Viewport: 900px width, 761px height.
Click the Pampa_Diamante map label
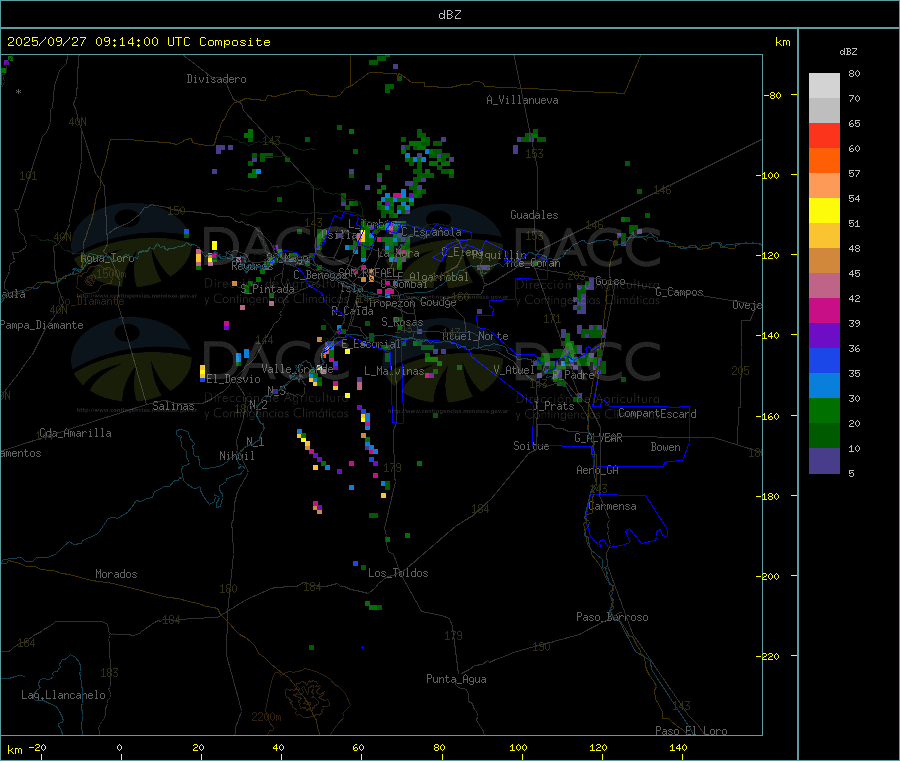[x=42, y=325]
